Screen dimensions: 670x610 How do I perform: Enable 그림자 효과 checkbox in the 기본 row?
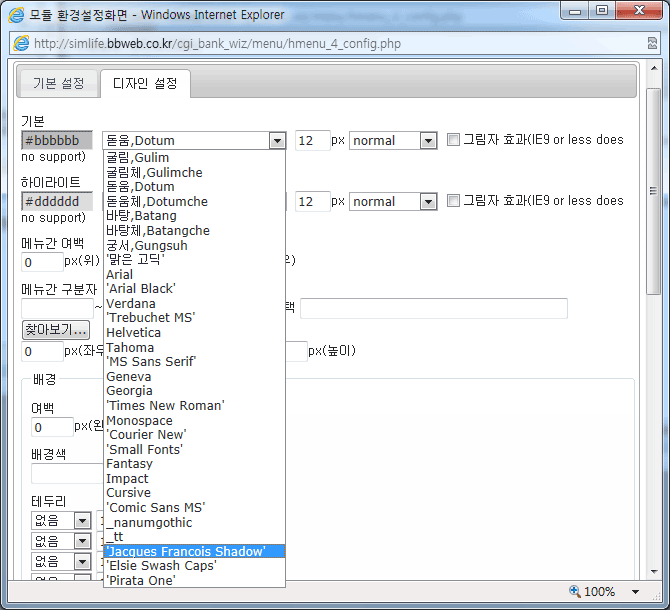click(453, 140)
